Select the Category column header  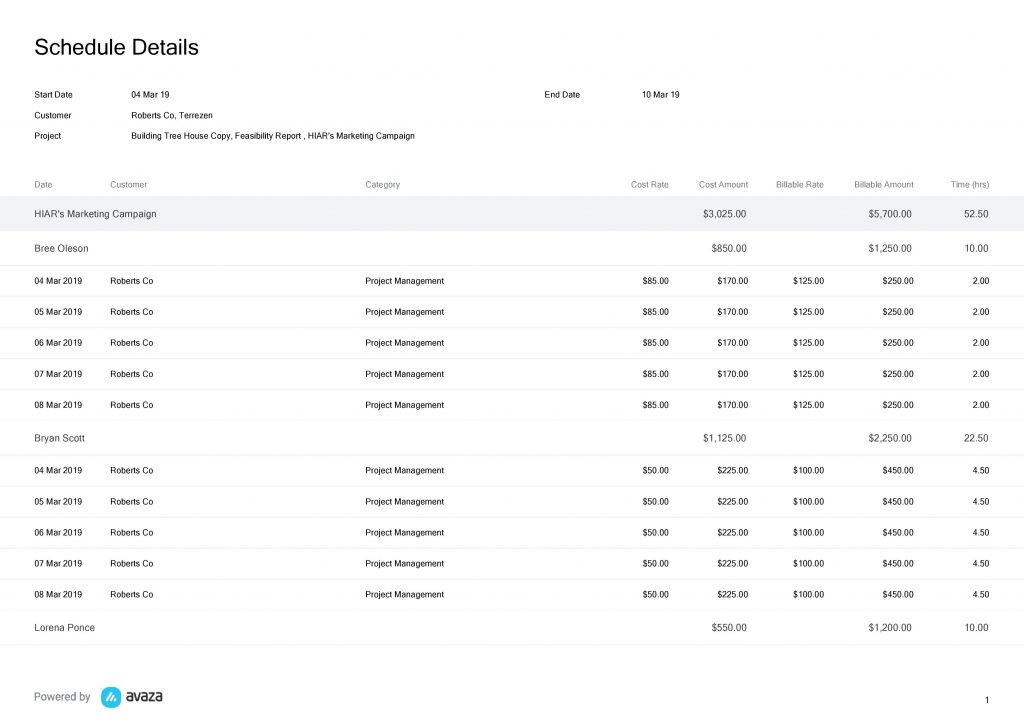[x=382, y=184]
